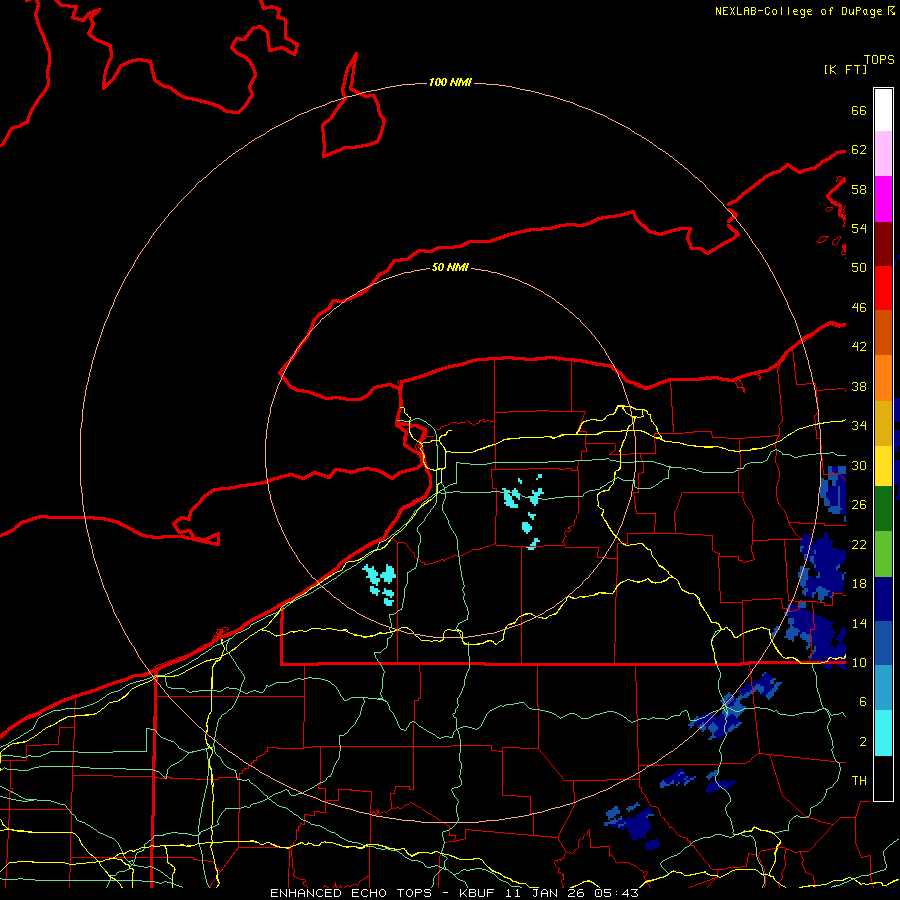The height and width of the screenshot is (900, 900).
Task: Click the light pink legend swatch
Action: click(883, 154)
